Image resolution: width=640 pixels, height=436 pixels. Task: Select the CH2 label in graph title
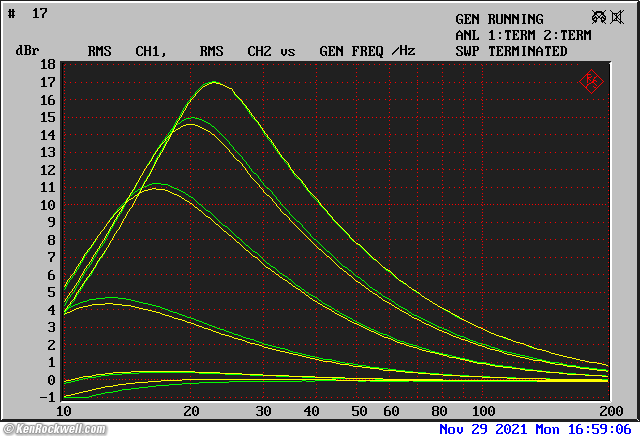point(259,51)
